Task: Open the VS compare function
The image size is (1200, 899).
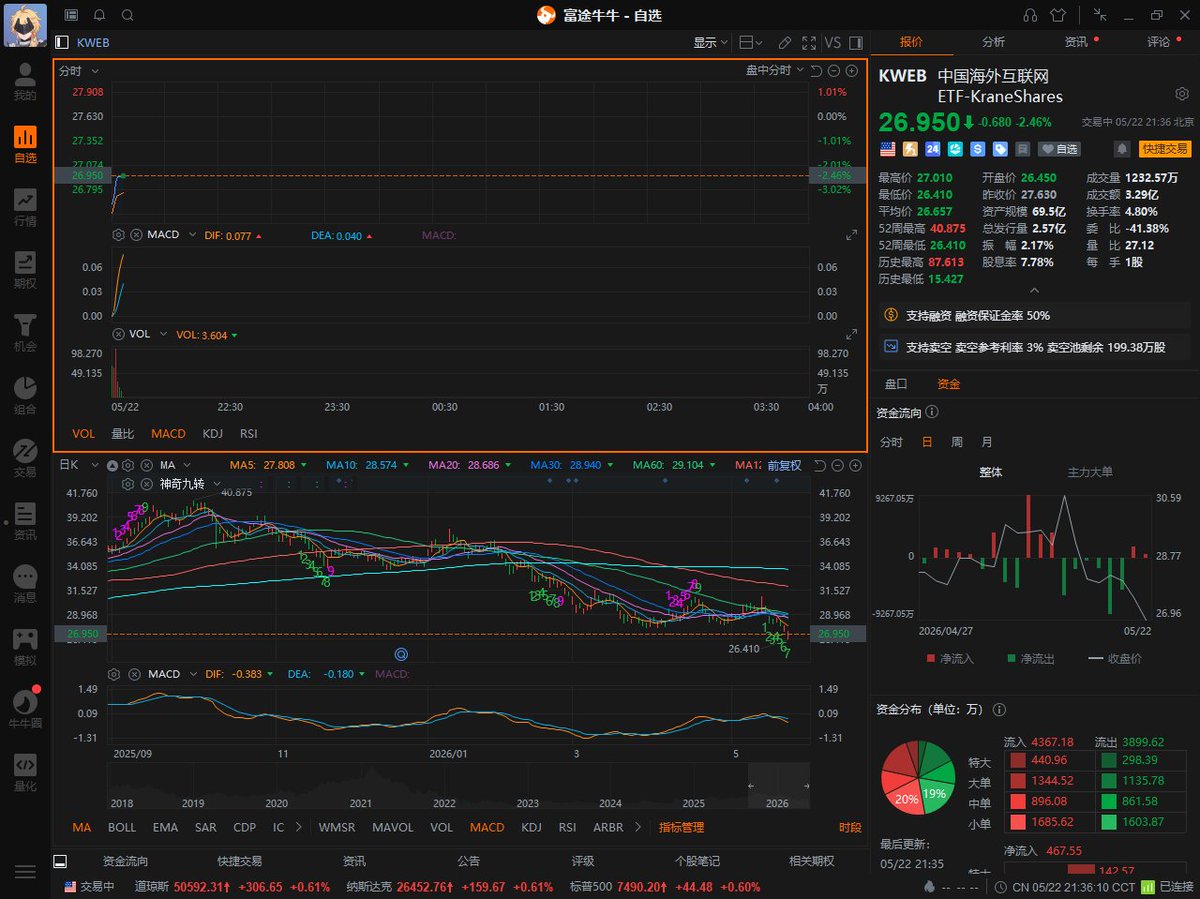Action: [832, 43]
